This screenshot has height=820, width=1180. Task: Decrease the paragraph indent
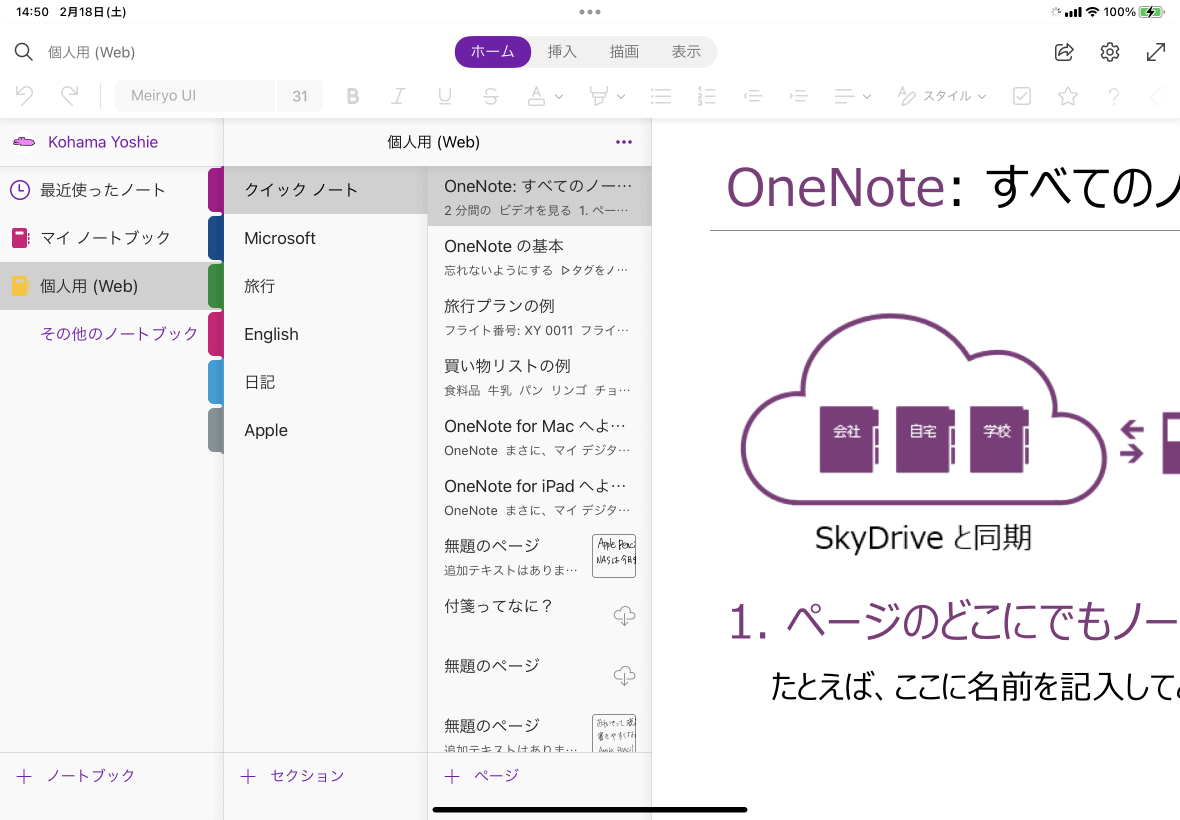click(x=753, y=96)
